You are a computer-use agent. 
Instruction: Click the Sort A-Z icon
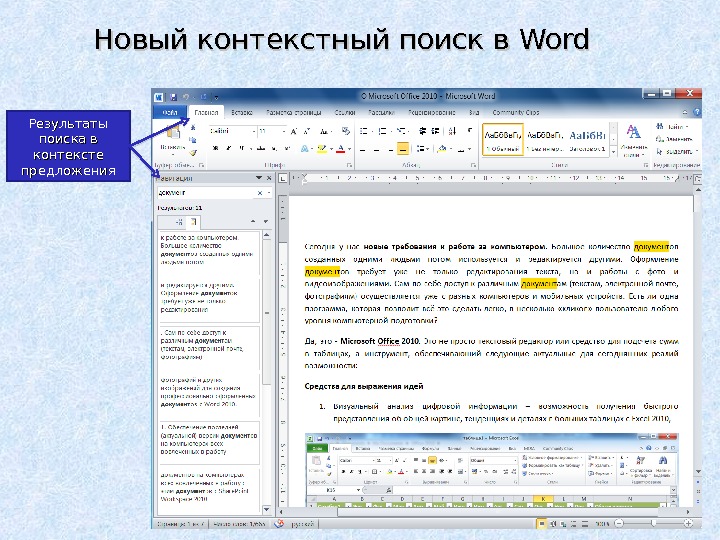(452, 131)
